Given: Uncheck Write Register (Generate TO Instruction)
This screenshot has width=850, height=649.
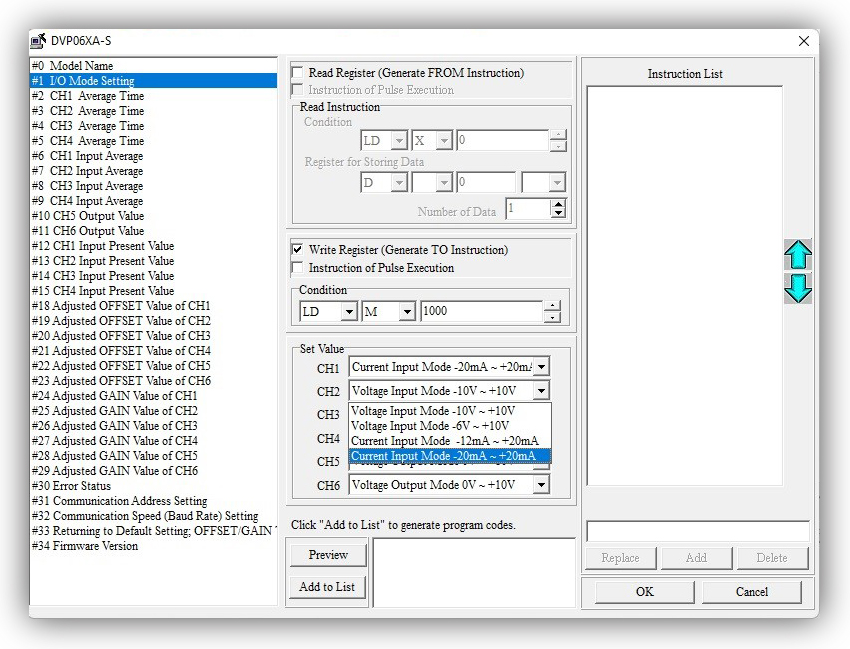Looking at the screenshot, I should pos(298,249).
